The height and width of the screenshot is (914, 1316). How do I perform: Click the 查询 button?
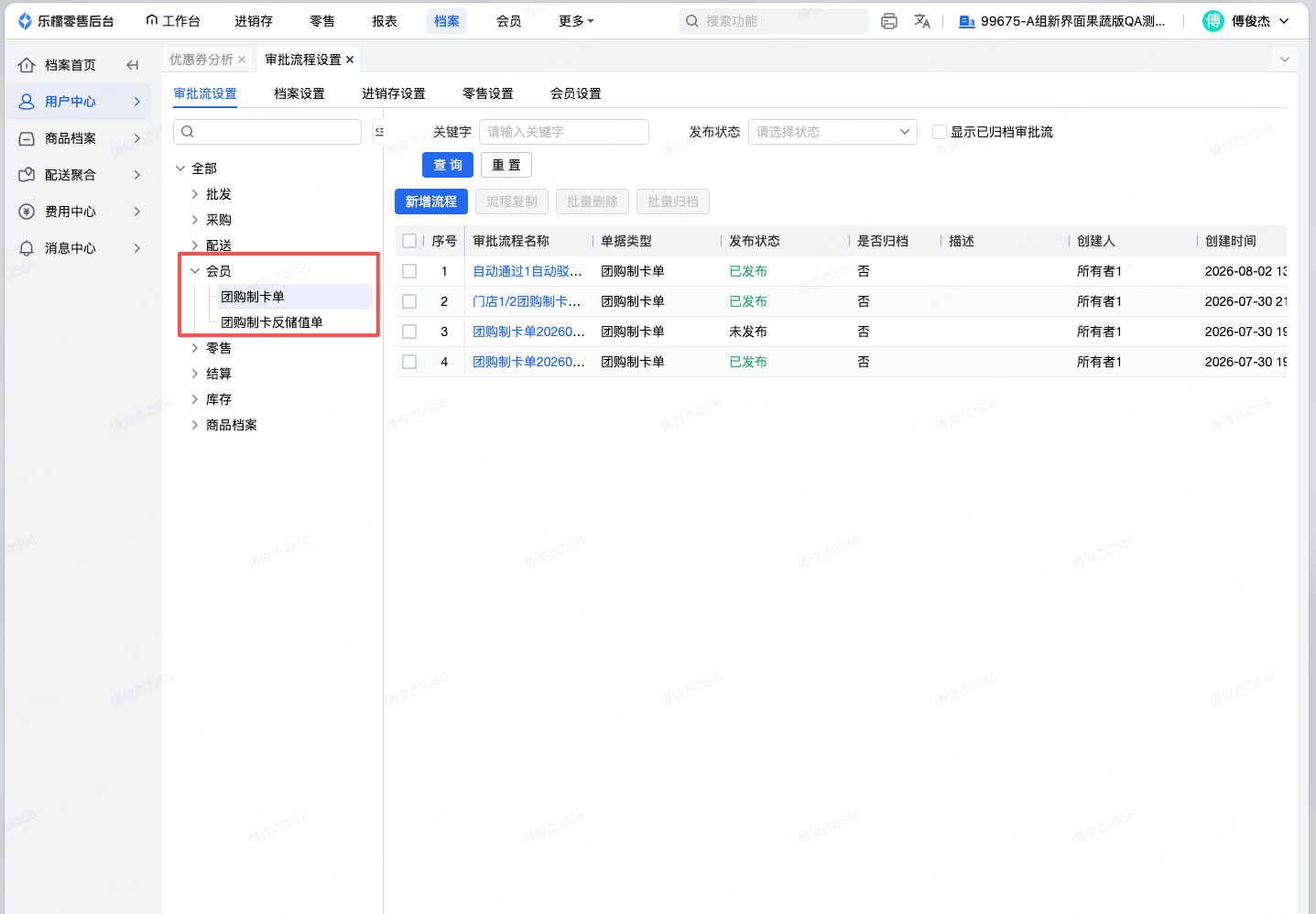(x=448, y=165)
